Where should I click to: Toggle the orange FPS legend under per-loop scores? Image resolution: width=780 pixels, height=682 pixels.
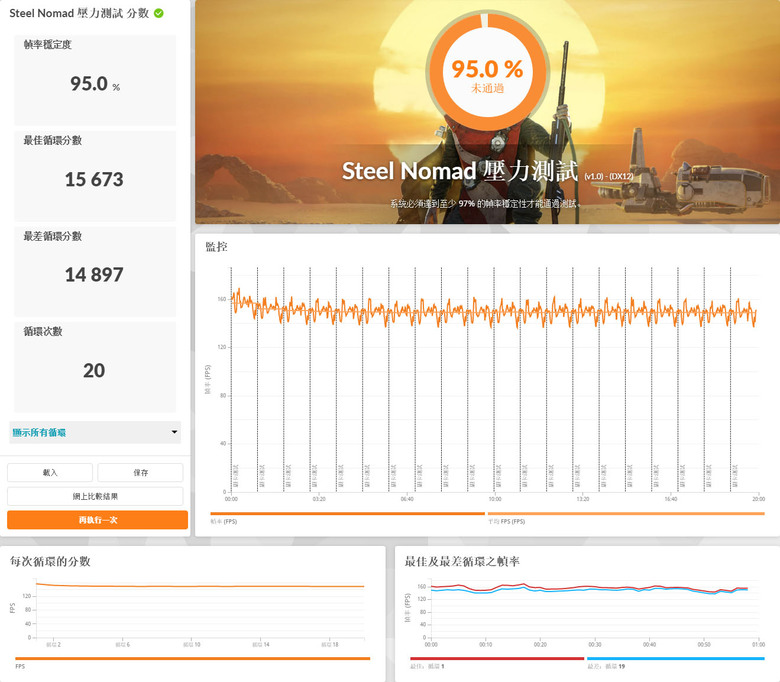click(193, 659)
